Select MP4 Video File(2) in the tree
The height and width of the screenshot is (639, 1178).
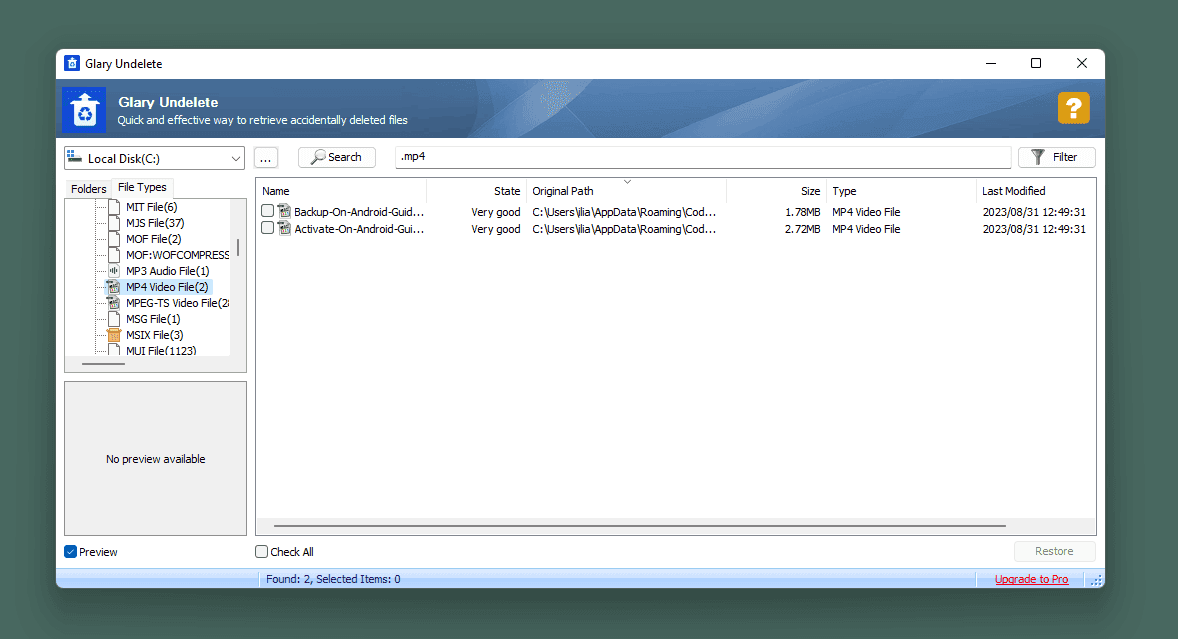pos(167,287)
